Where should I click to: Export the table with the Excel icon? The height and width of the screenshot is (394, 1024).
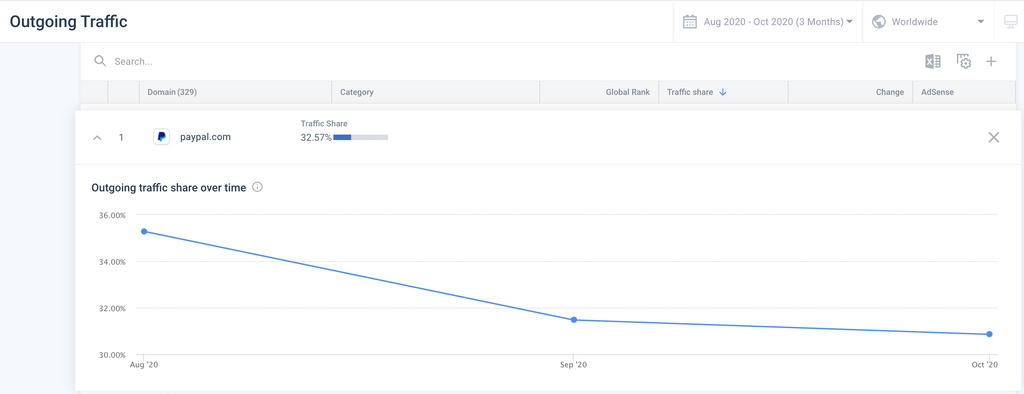pyautogui.click(x=933, y=61)
